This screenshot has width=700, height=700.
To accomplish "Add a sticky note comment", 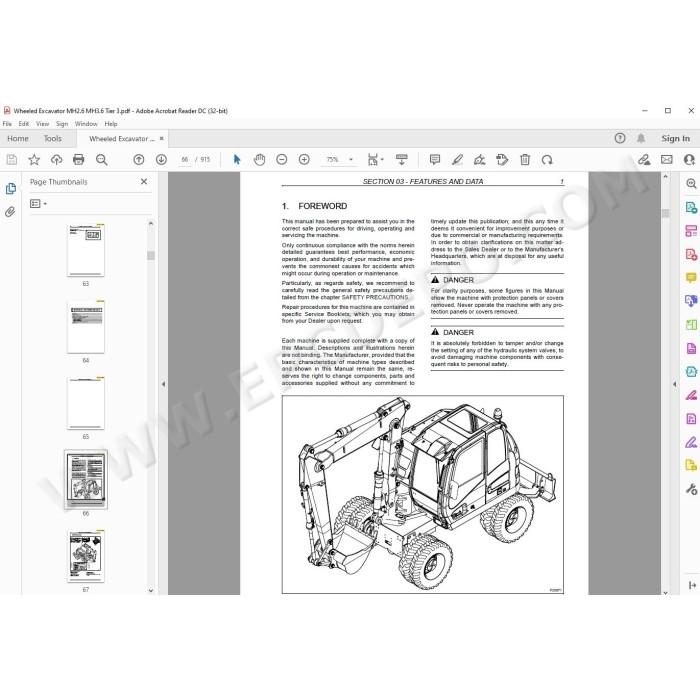I will (x=434, y=159).
